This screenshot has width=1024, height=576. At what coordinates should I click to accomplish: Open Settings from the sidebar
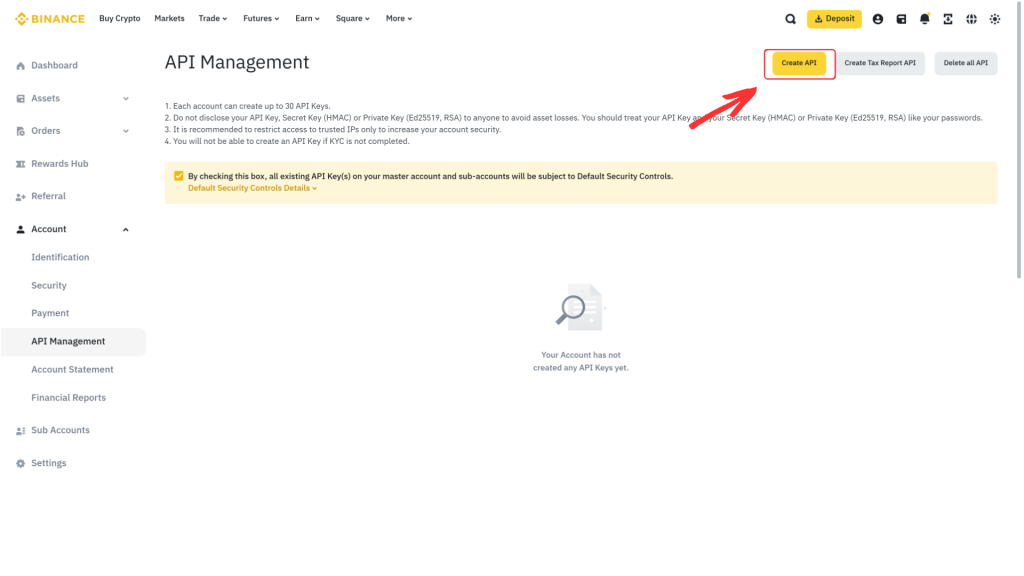point(49,463)
